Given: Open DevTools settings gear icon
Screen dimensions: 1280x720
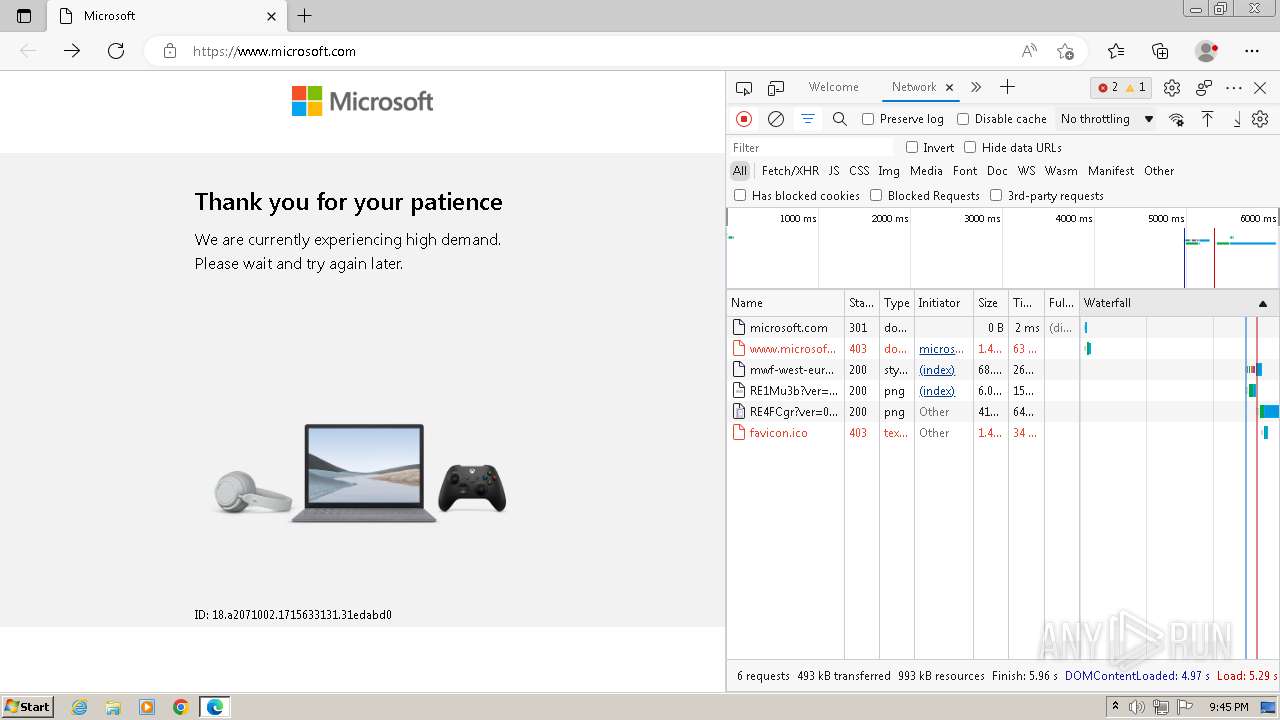Looking at the screenshot, I should 1172,88.
